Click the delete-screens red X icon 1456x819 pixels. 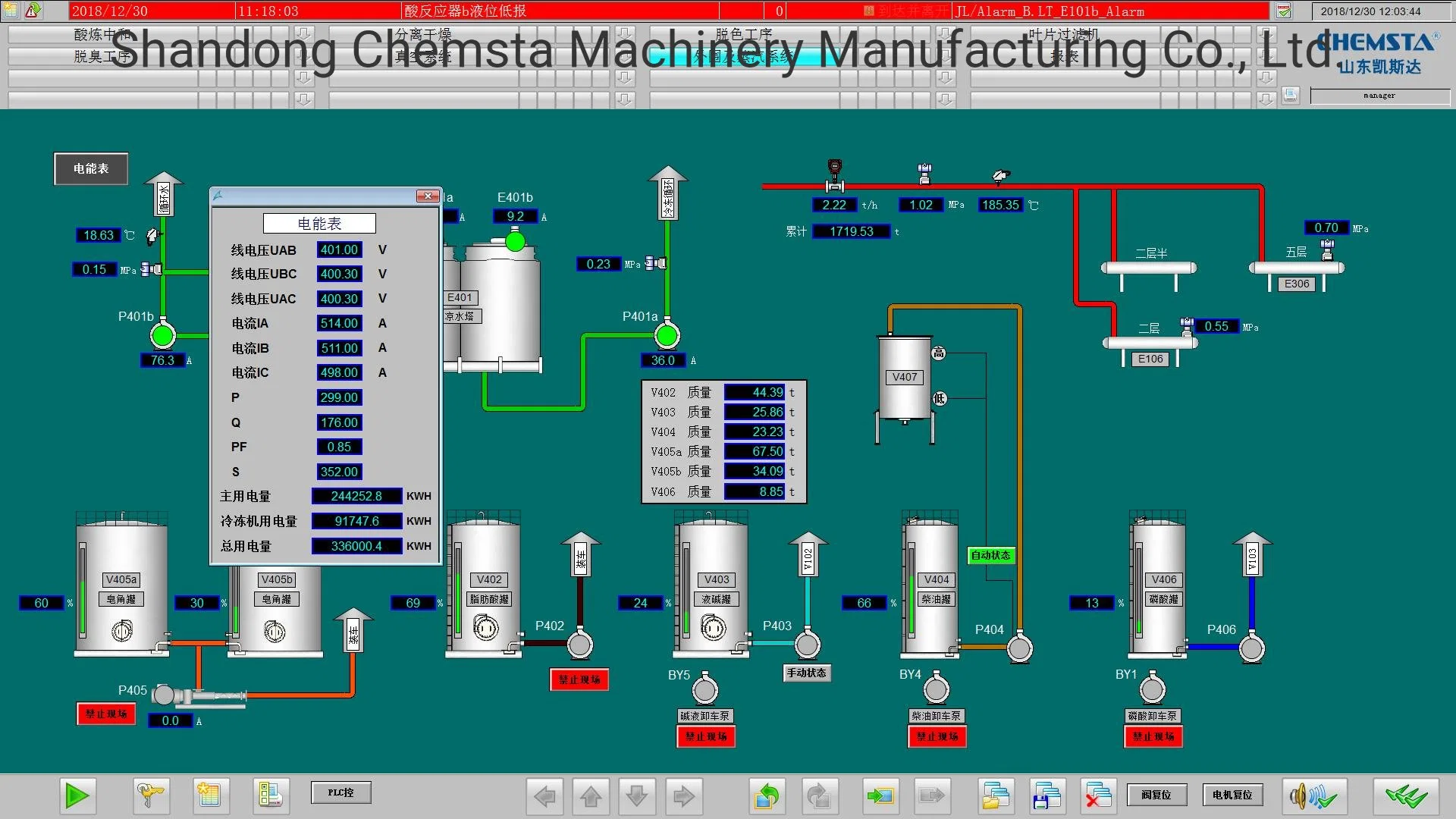point(1097,795)
